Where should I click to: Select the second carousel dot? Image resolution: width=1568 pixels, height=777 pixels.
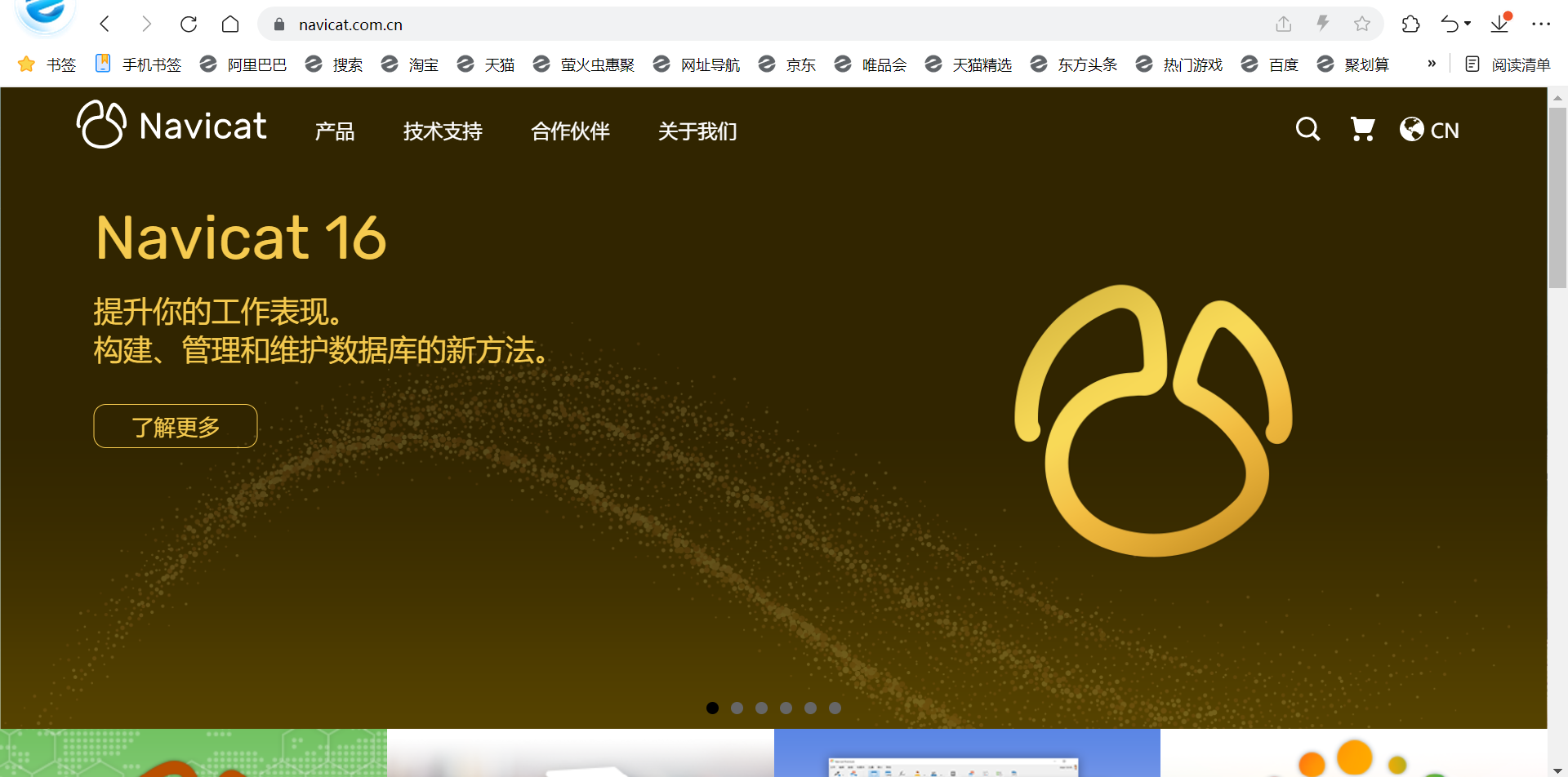[x=737, y=708]
